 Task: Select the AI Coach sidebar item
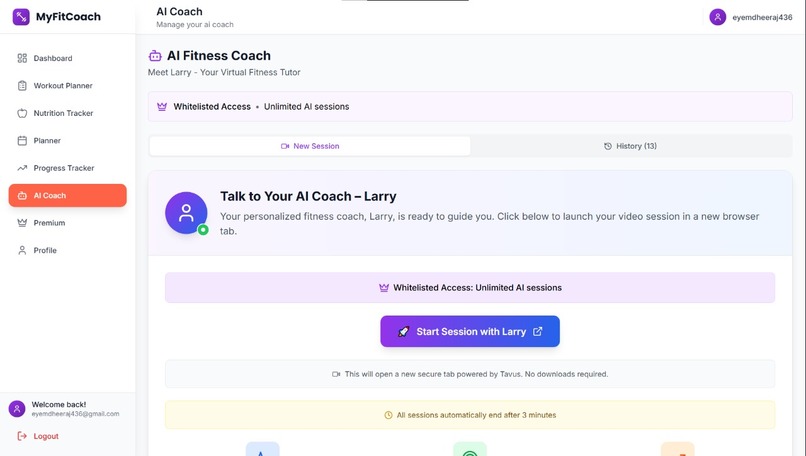[67, 195]
